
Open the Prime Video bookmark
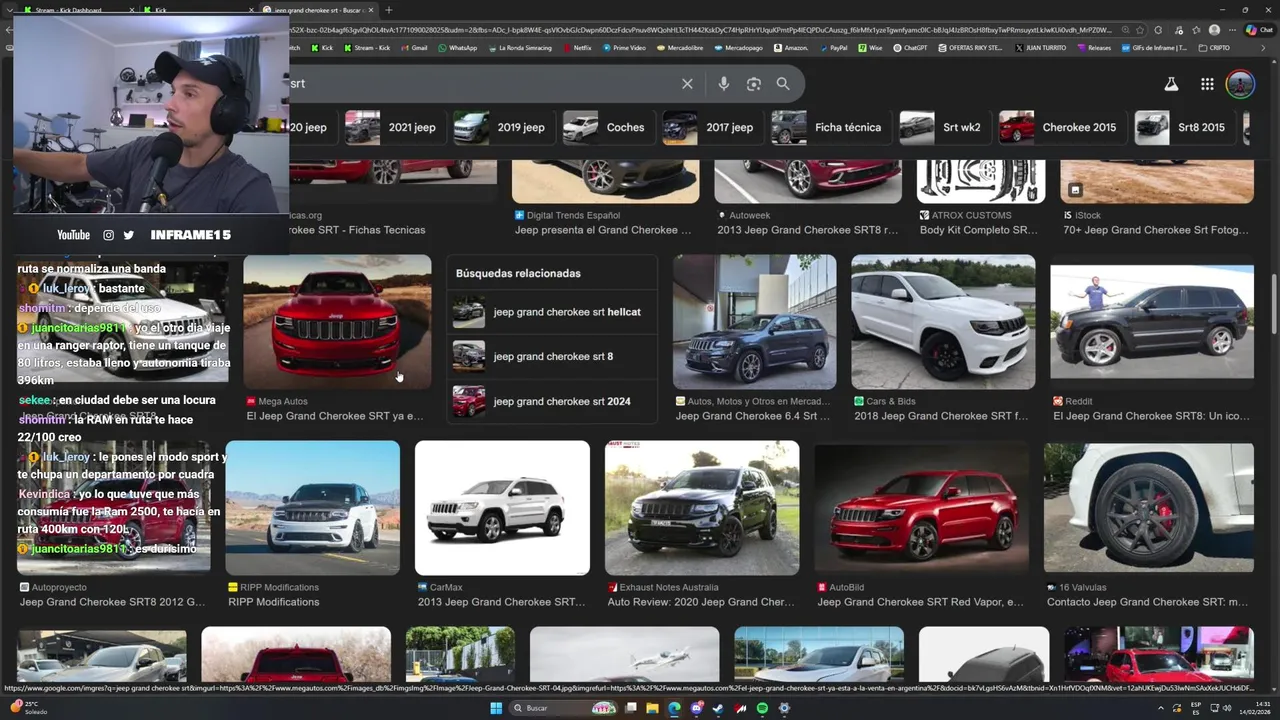point(625,47)
